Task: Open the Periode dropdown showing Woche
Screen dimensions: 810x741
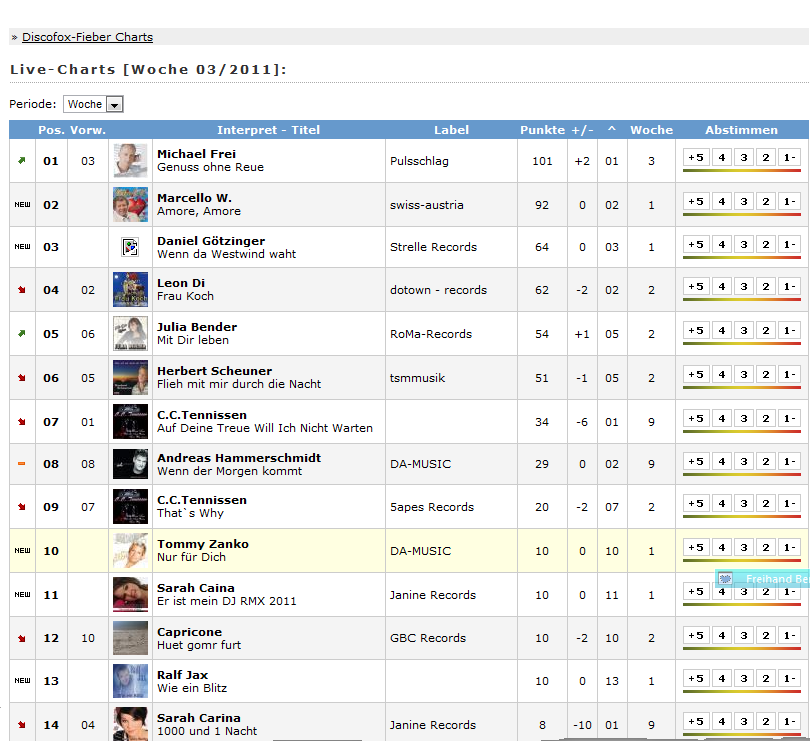Action: tap(93, 104)
